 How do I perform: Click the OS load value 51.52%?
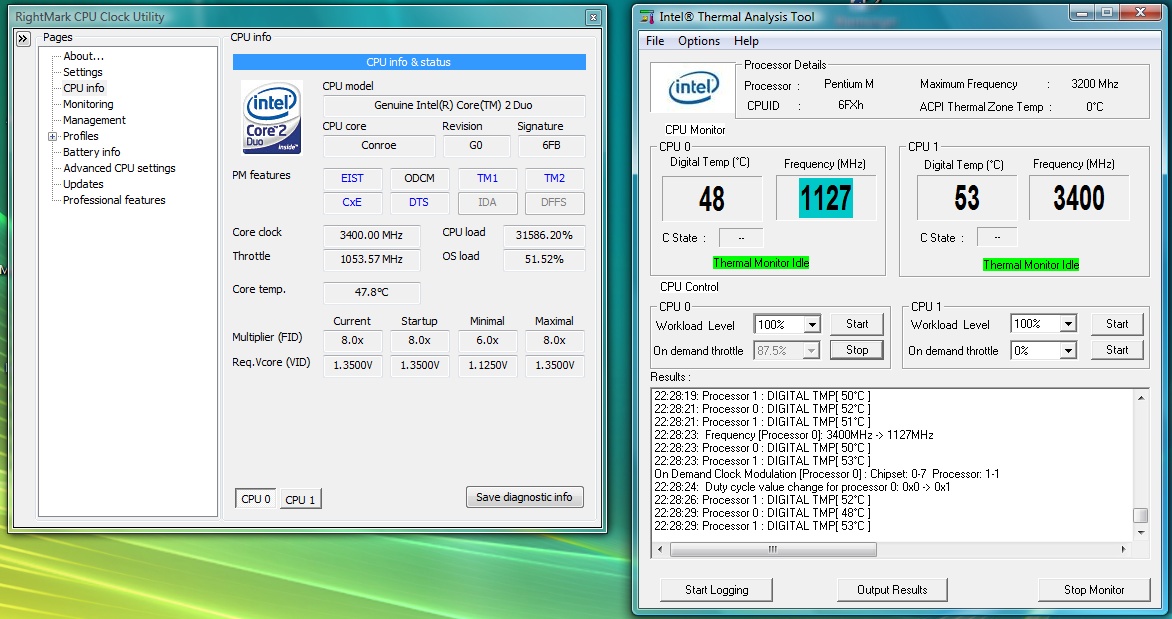coord(544,259)
